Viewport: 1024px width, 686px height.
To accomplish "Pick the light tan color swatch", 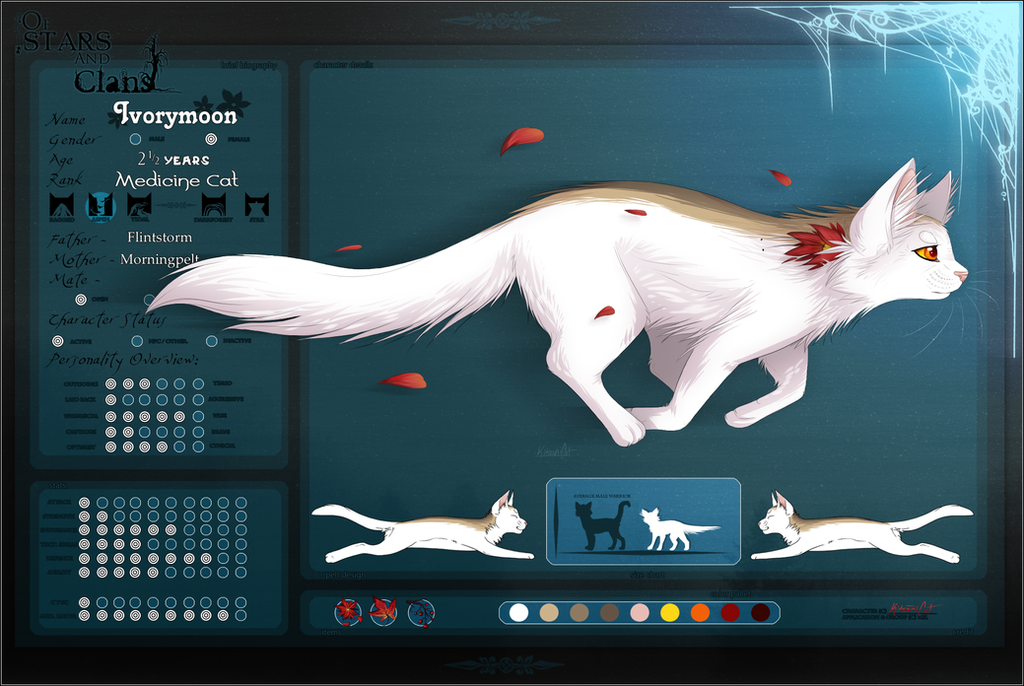I will (549, 613).
